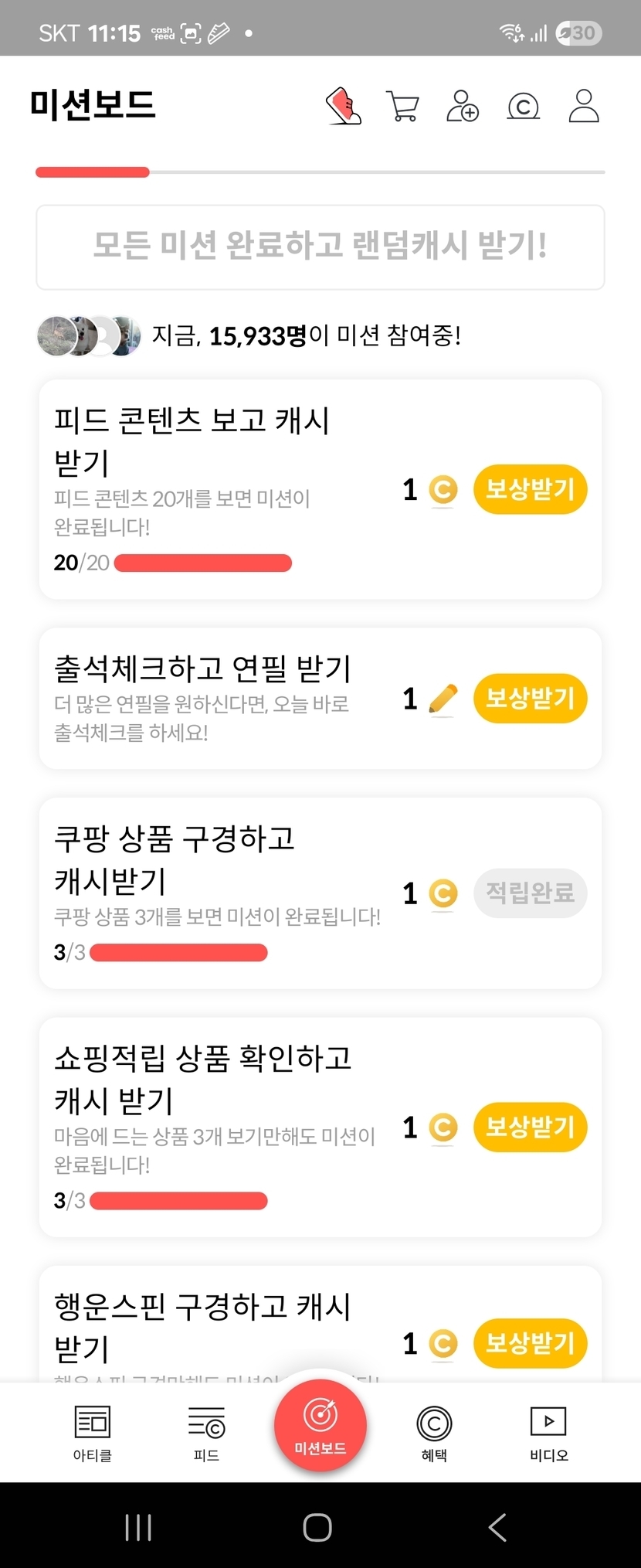Claim the 출석체크 pencil reward

[x=530, y=699]
